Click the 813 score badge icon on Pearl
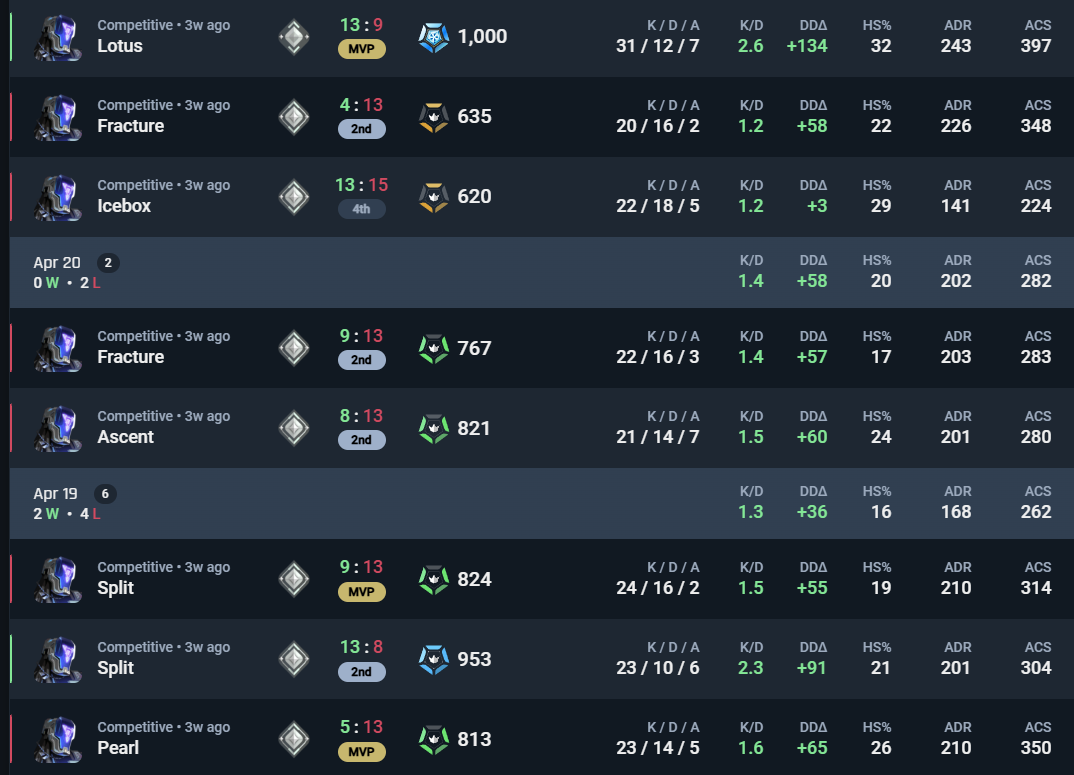 [x=434, y=740]
